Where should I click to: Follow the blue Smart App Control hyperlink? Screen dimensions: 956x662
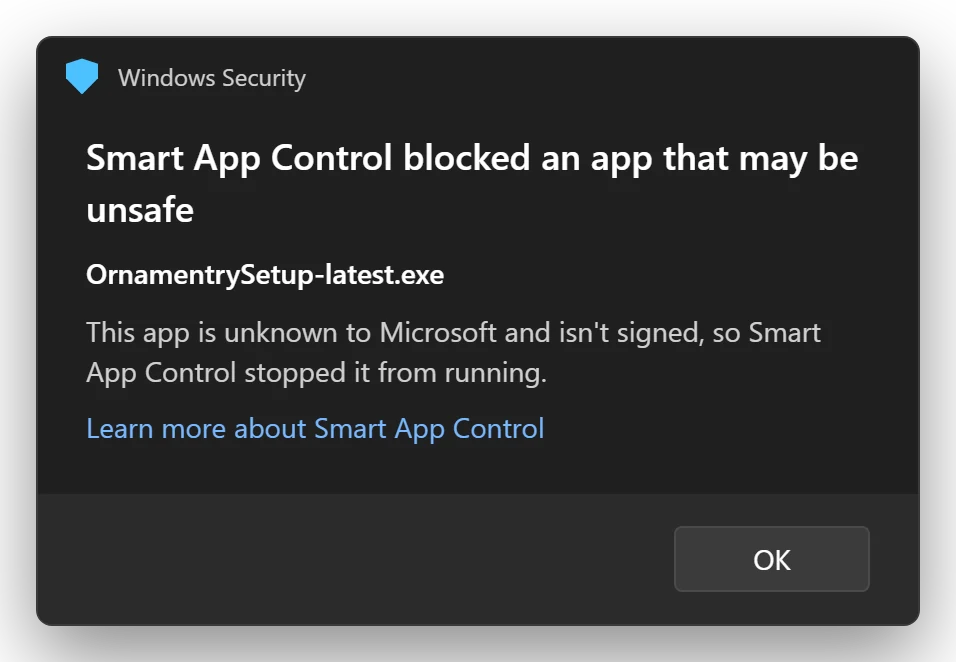click(315, 429)
